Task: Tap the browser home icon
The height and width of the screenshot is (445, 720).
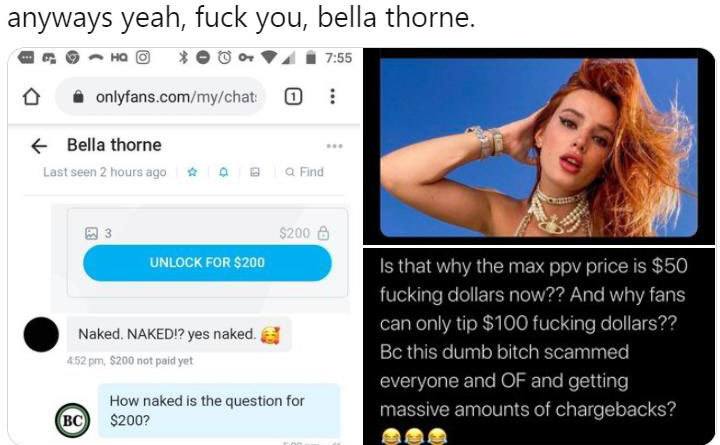Action: pos(31,97)
